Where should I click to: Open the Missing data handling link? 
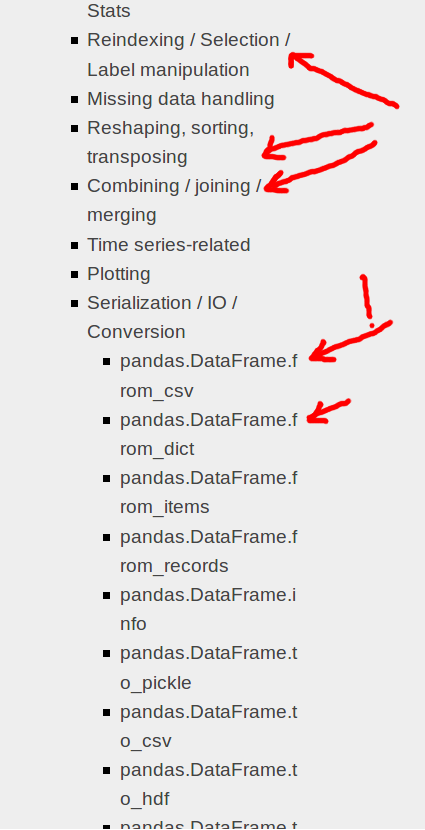tap(180, 99)
